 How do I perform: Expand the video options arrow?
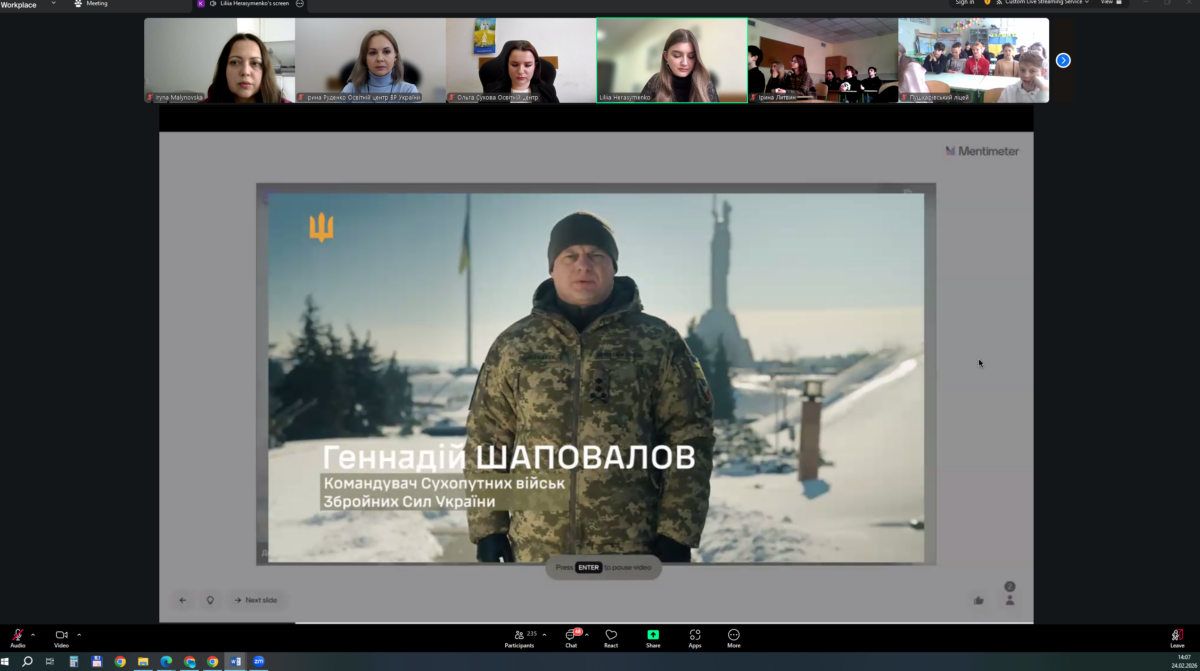(79, 634)
